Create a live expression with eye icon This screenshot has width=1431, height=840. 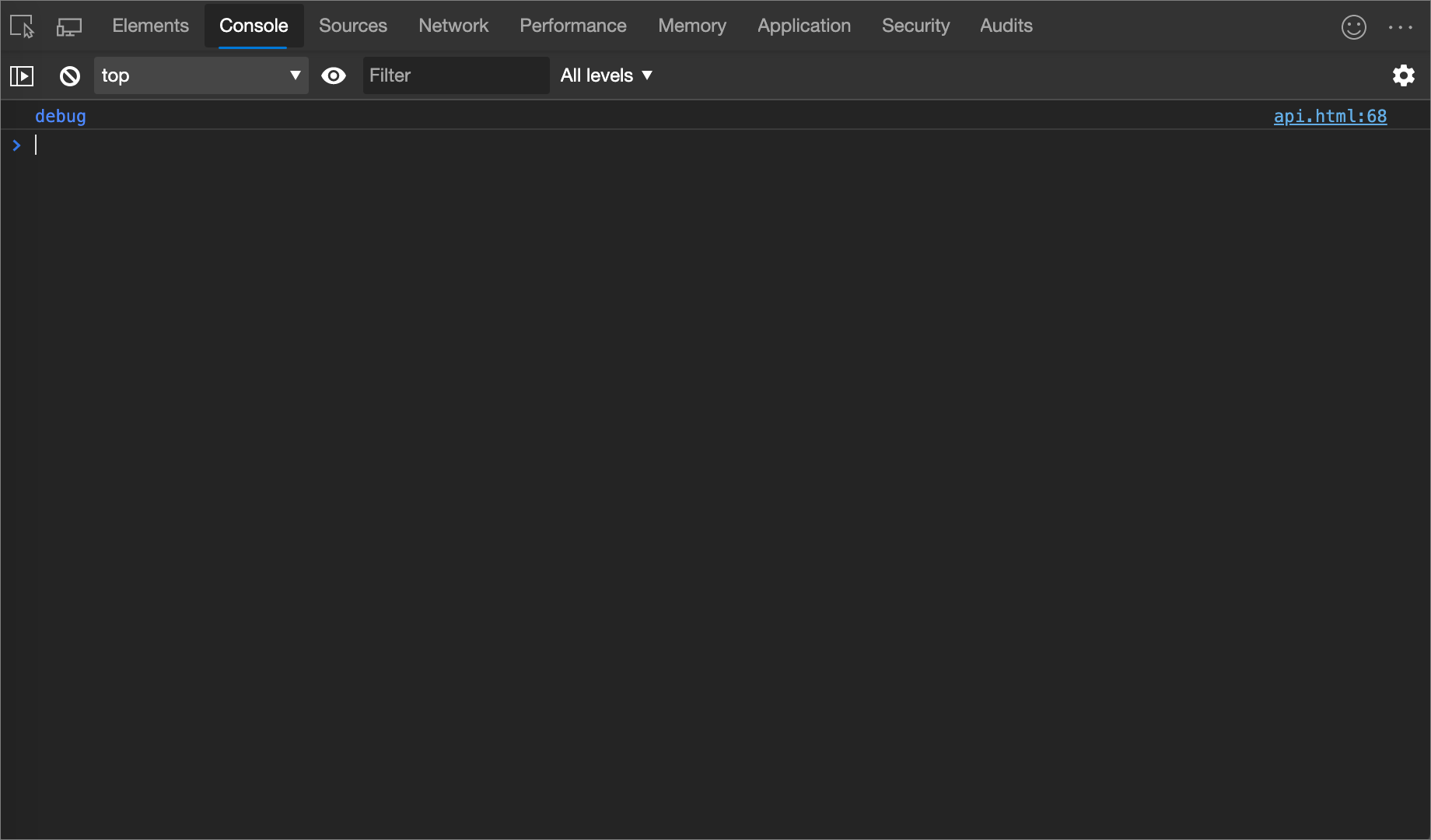[334, 75]
